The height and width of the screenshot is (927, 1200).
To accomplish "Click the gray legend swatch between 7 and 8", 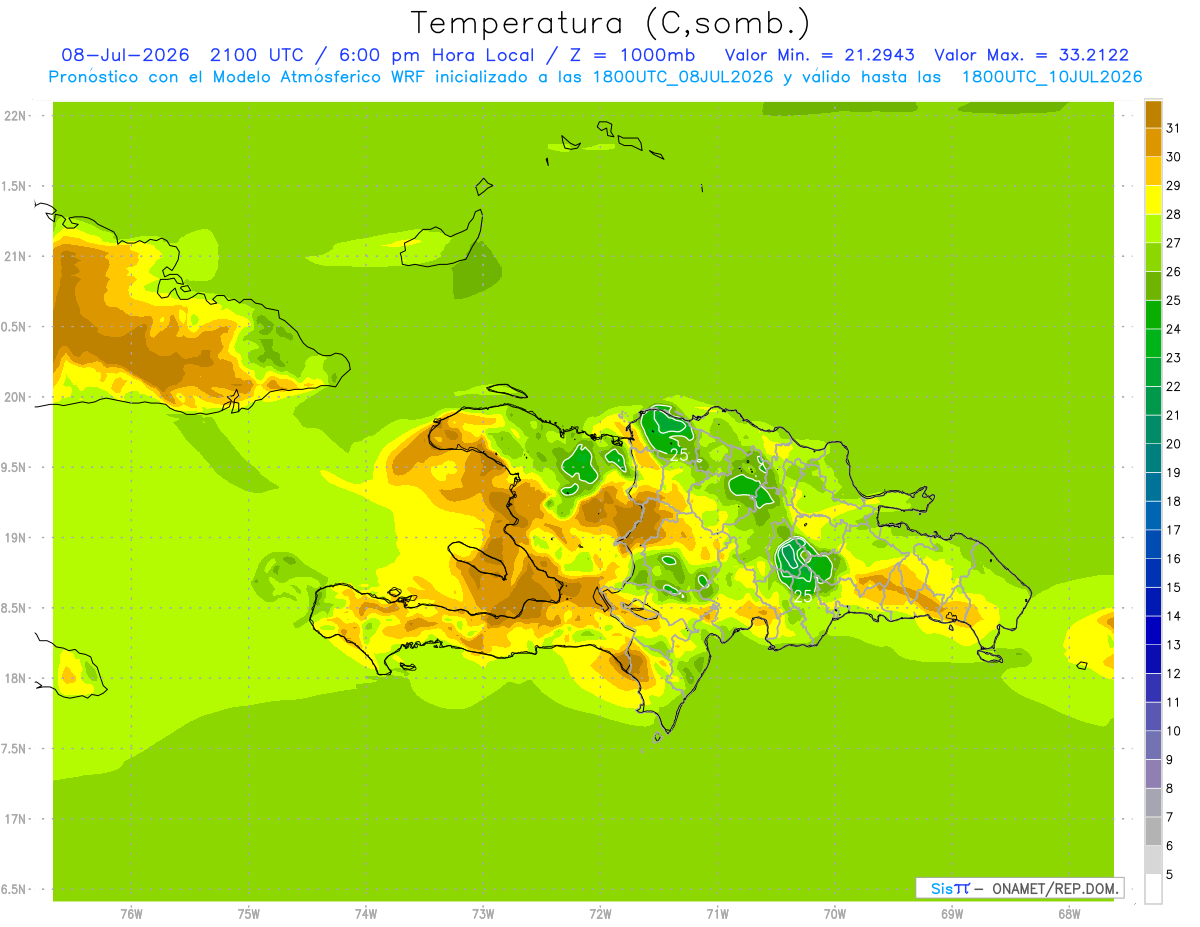I will coord(1153,803).
